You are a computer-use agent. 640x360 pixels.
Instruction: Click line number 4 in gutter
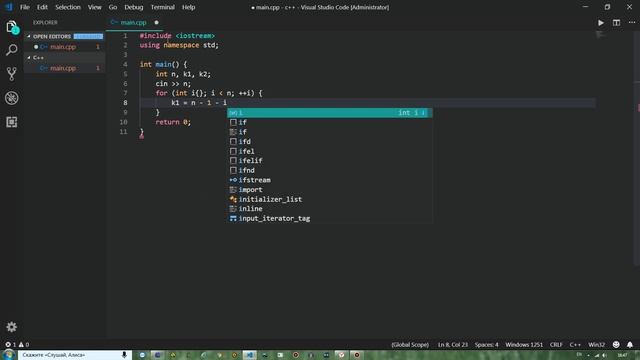click(x=125, y=64)
